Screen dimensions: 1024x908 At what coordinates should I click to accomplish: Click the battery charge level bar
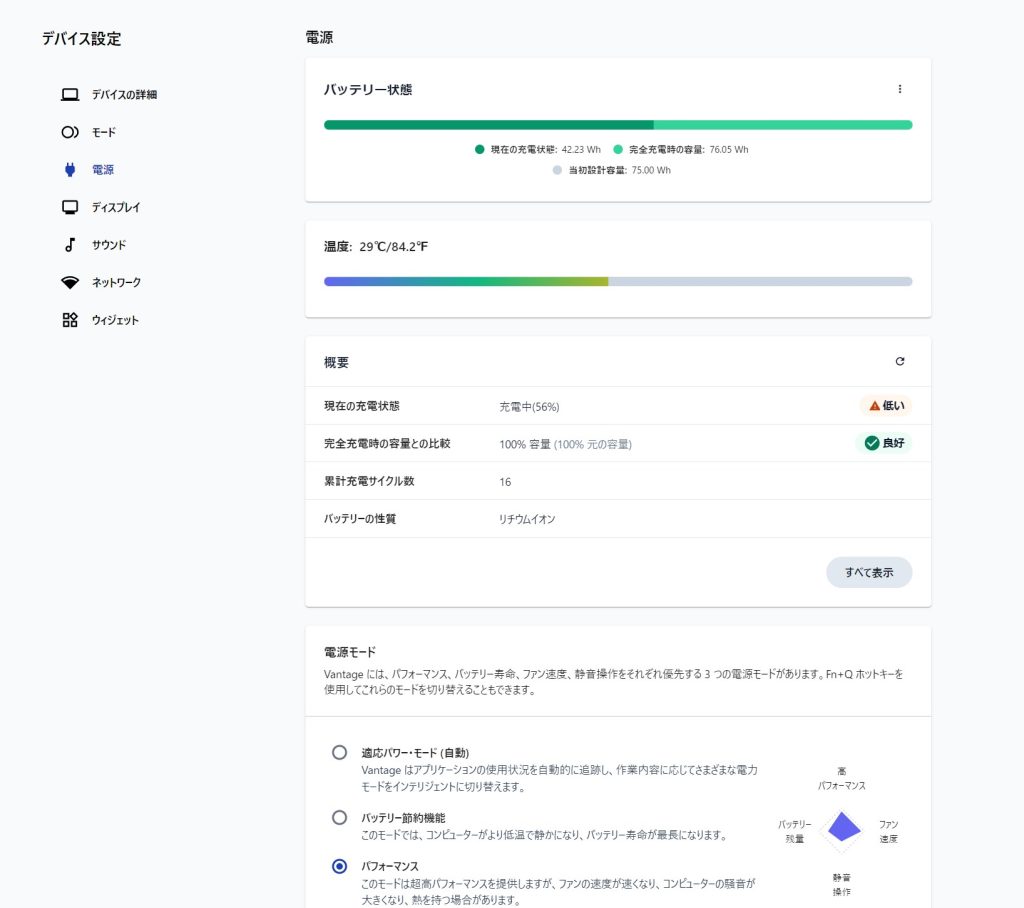[x=617, y=125]
